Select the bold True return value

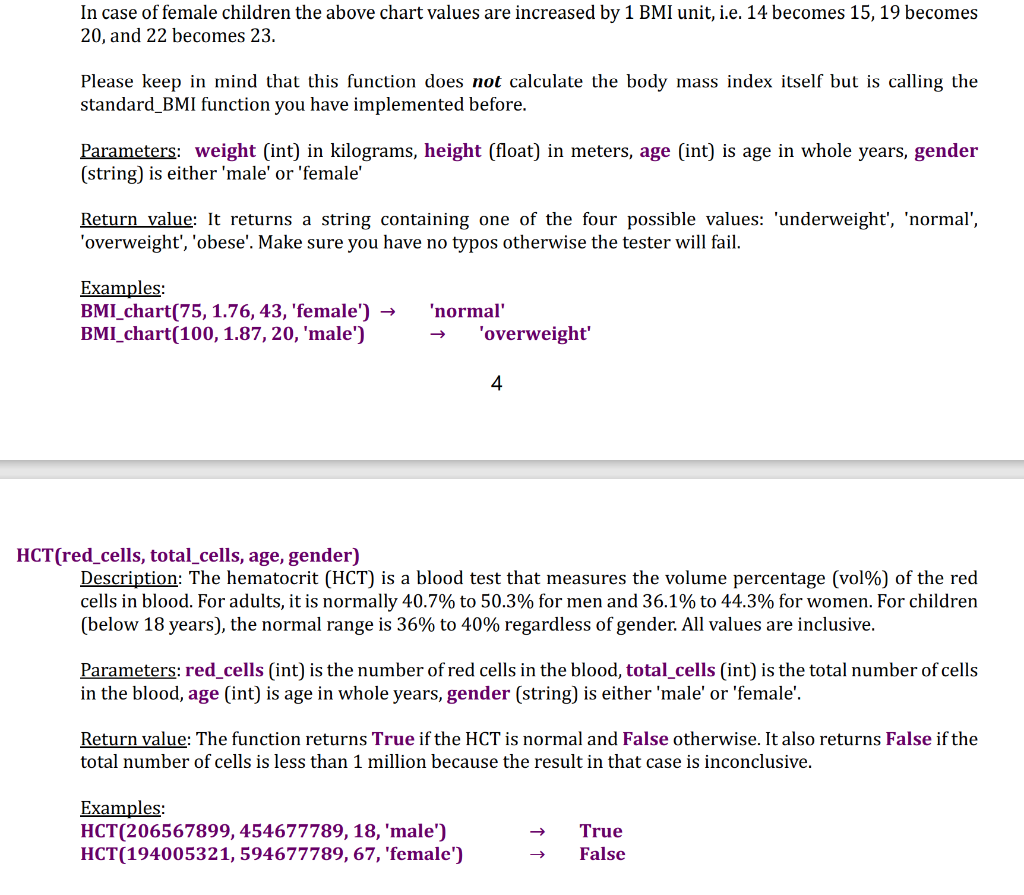click(x=391, y=739)
